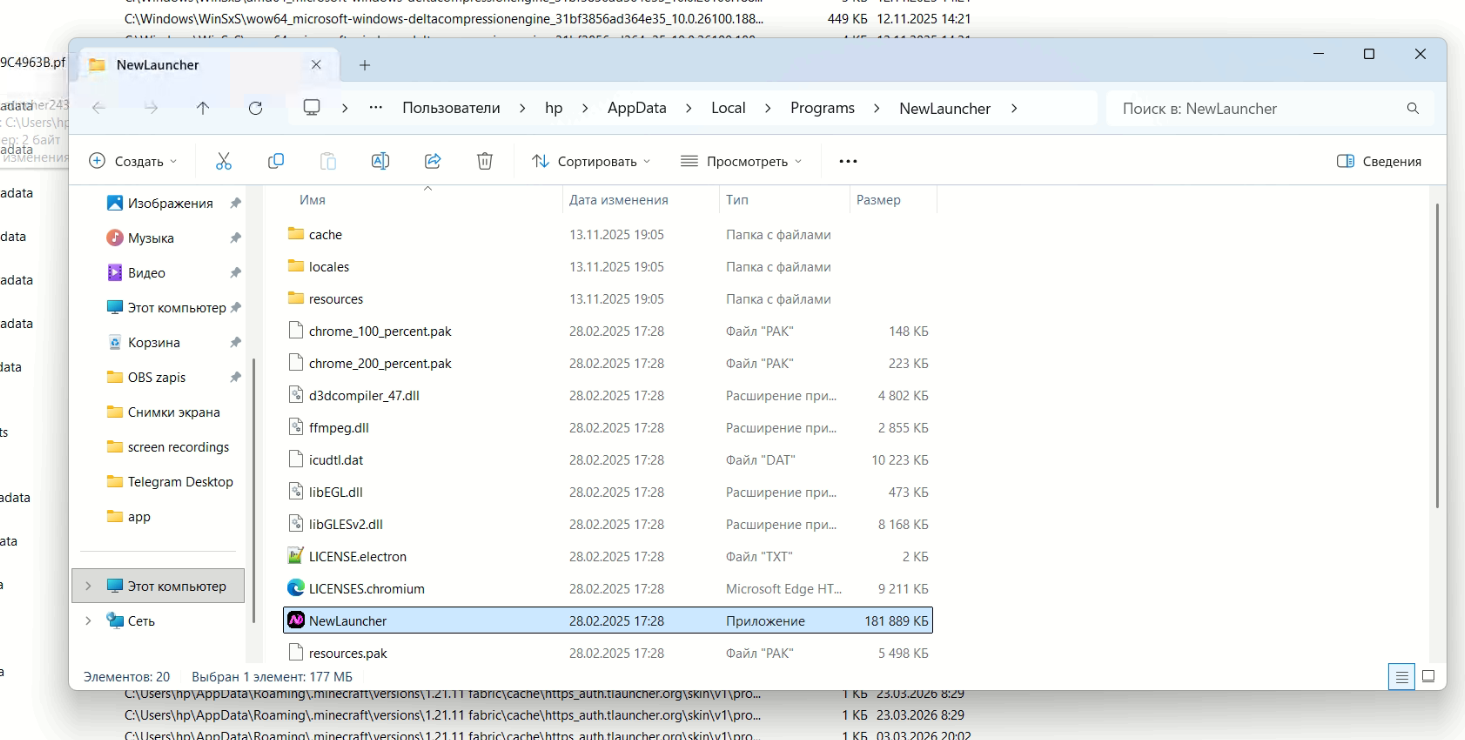1465x740 pixels.
Task: Navigate to the Programs breadcrumb
Action: click(822, 108)
